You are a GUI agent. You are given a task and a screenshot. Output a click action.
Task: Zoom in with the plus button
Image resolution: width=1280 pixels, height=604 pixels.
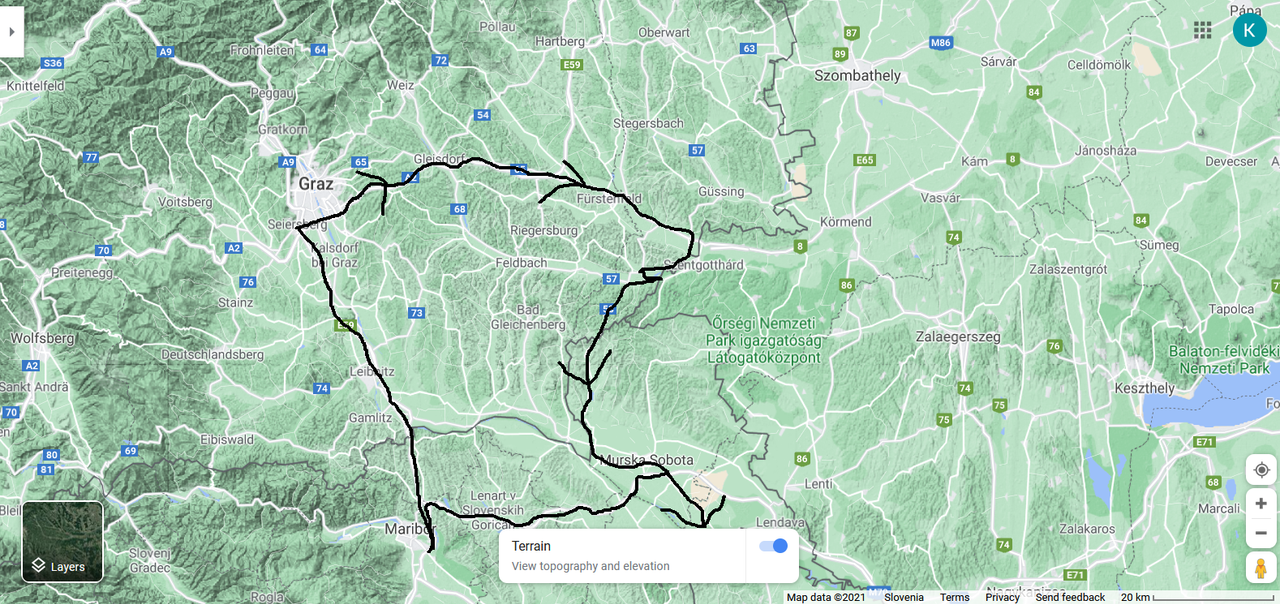[x=1261, y=504]
